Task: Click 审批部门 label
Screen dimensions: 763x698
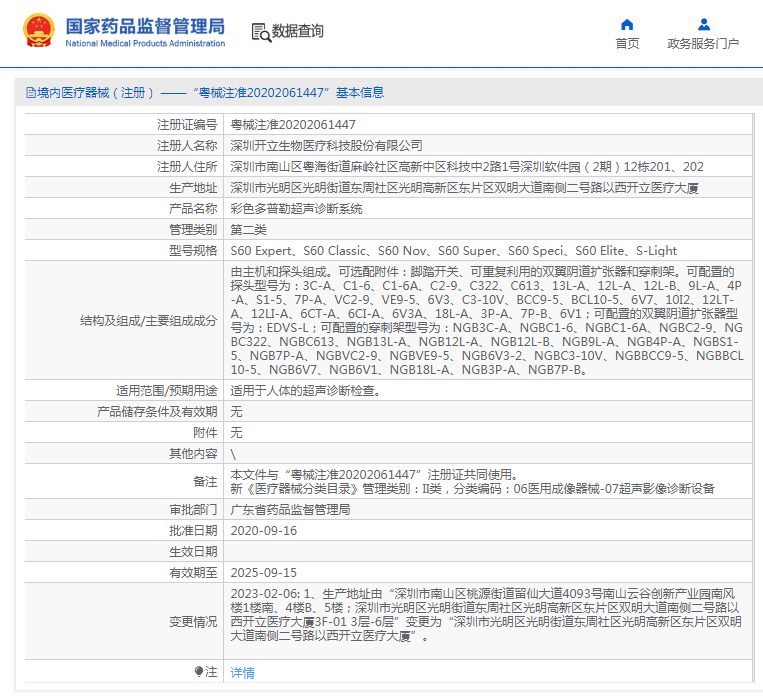Action: 193,510
